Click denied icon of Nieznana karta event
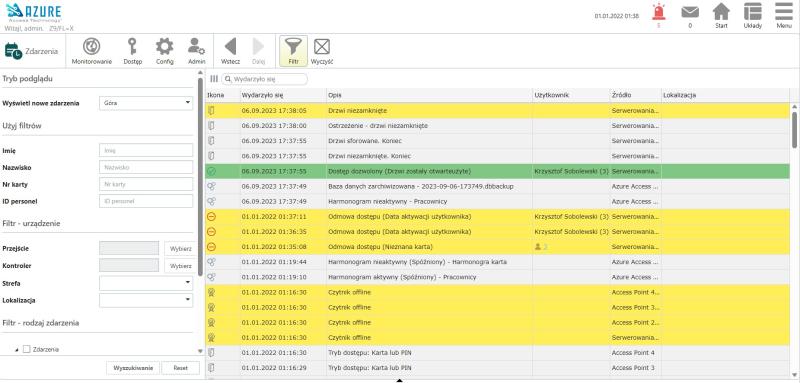 212,247
